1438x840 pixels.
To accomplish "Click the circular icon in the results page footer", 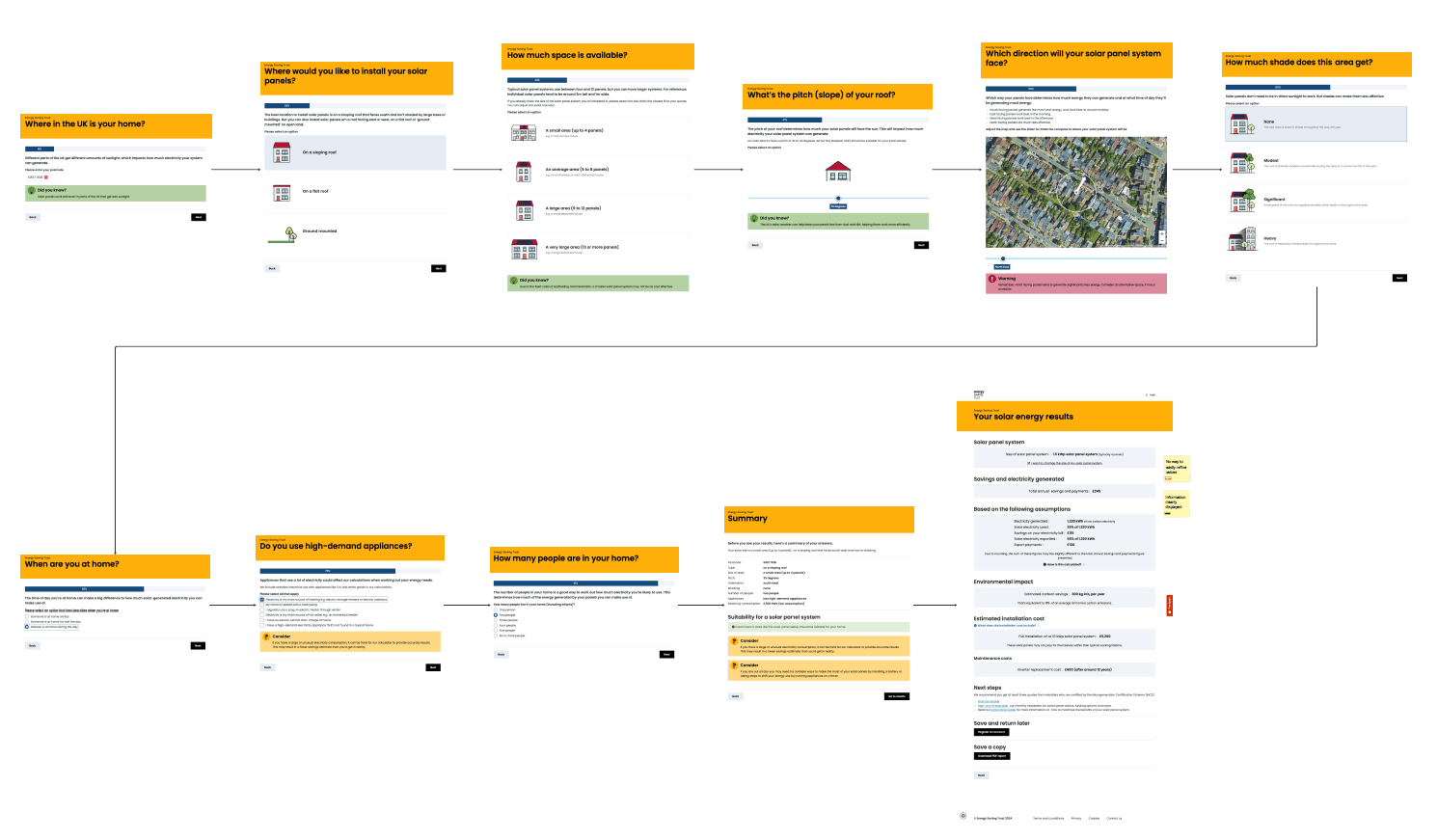I will [963, 816].
